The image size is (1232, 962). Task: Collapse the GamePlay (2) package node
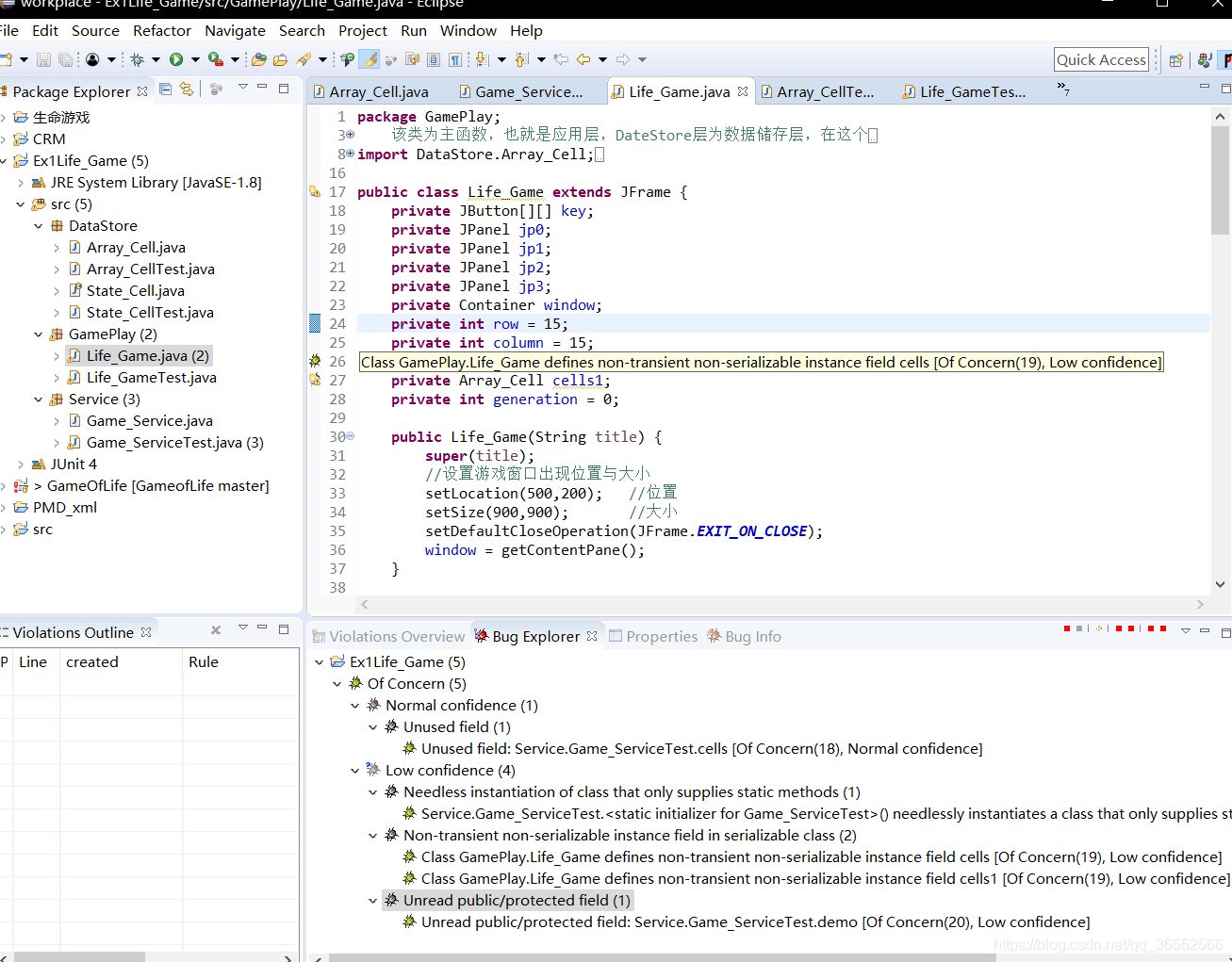coord(39,334)
